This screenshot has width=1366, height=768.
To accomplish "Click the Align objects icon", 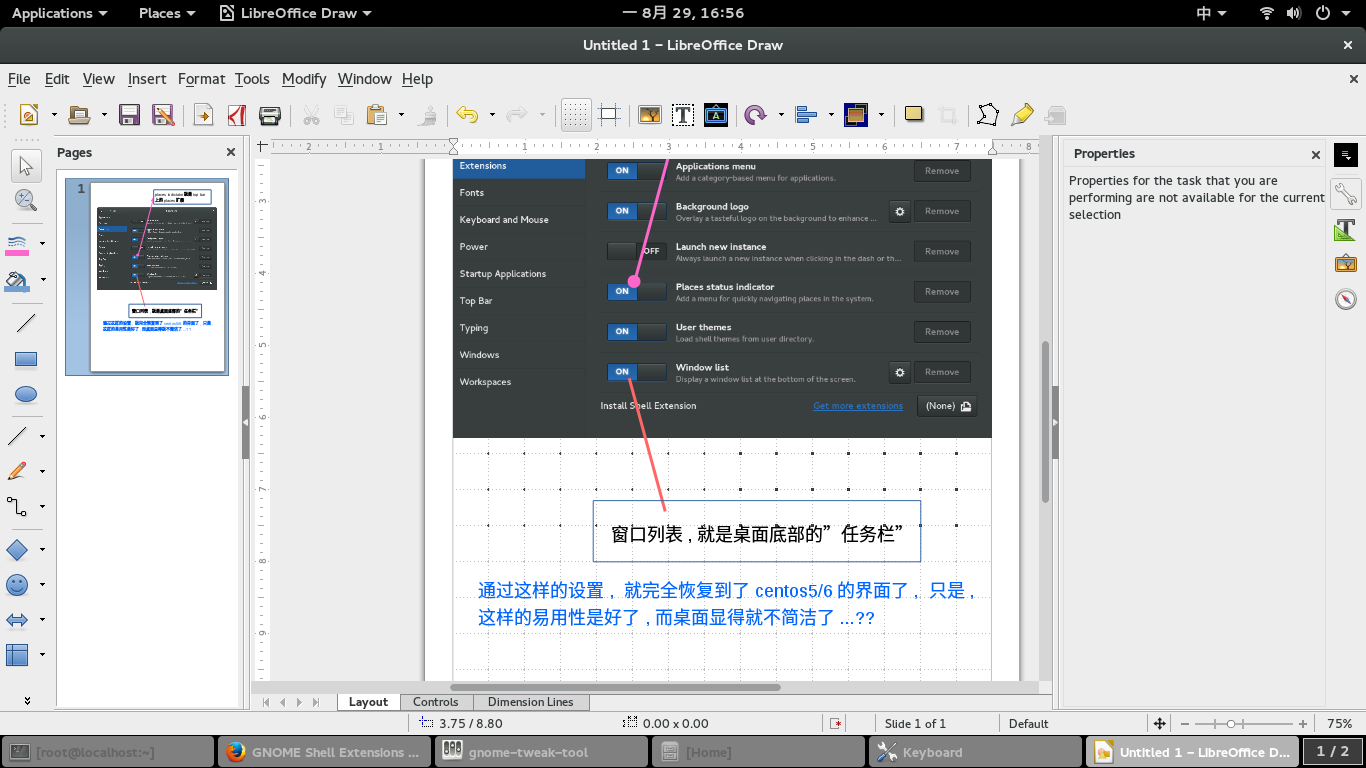I will [805, 115].
